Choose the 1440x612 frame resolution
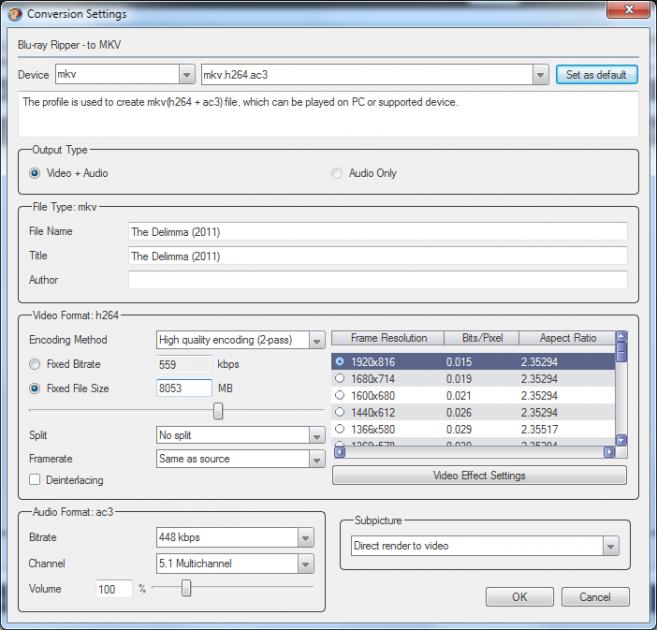 coord(341,411)
